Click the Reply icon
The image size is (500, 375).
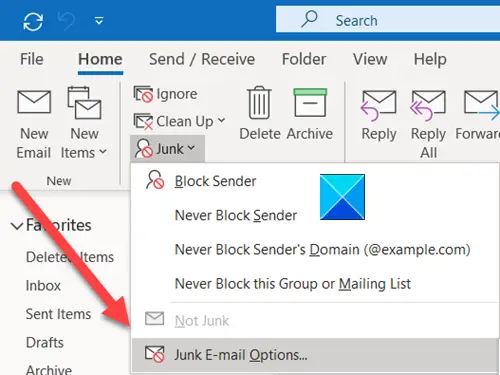[x=379, y=106]
